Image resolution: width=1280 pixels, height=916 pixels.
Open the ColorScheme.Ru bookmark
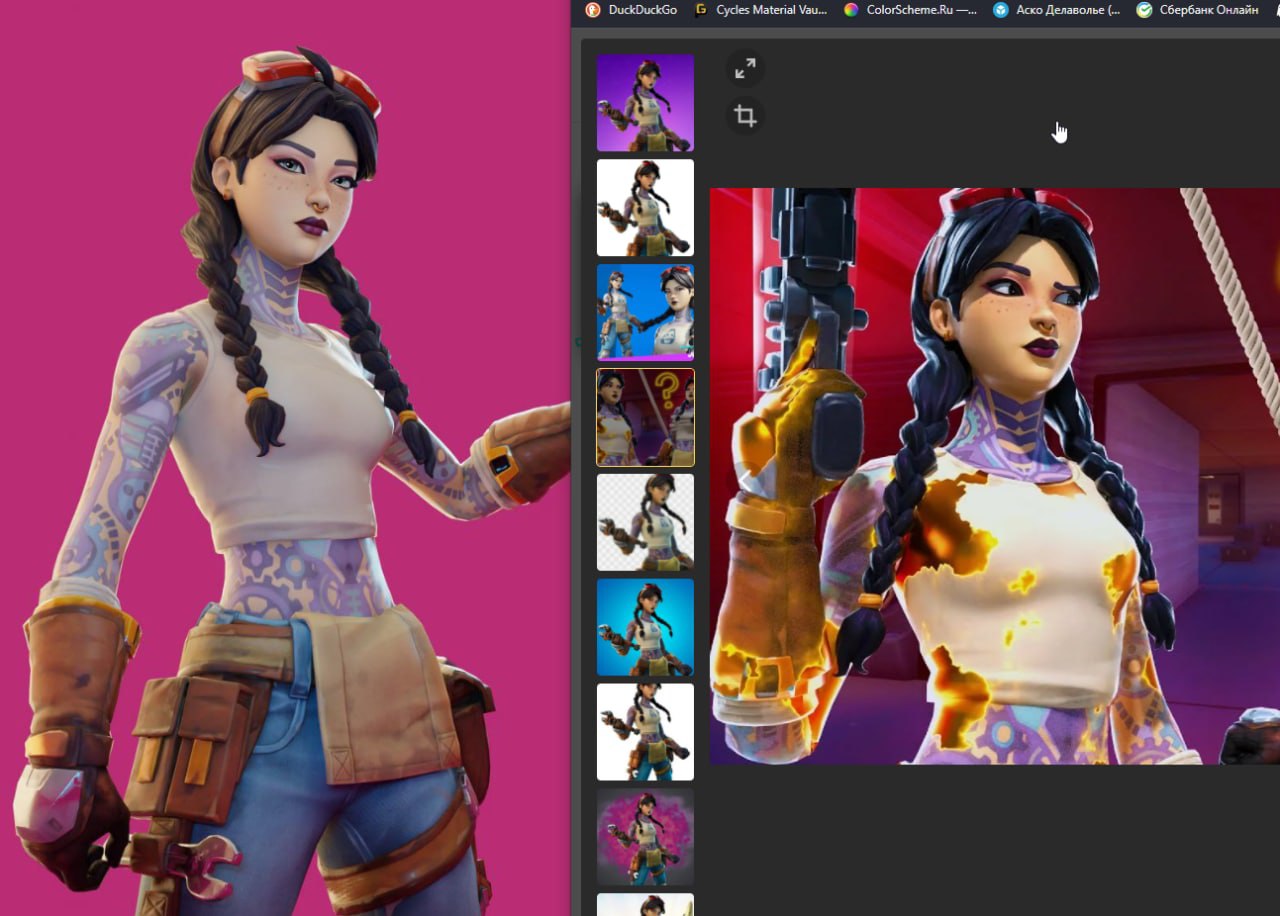(x=912, y=10)
